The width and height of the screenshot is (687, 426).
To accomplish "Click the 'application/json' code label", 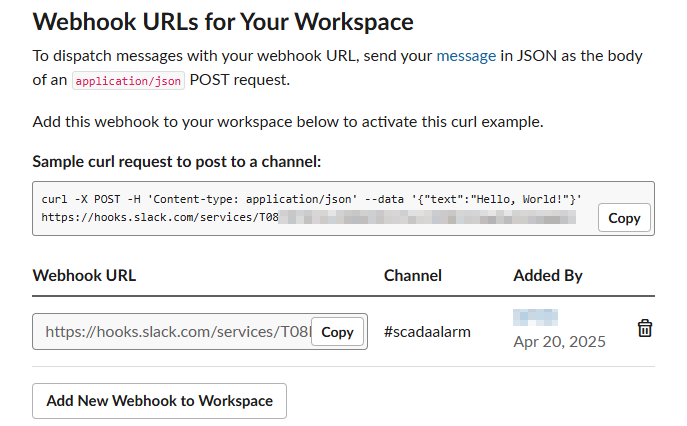I will pyautogui.click(x=128, y=81).
